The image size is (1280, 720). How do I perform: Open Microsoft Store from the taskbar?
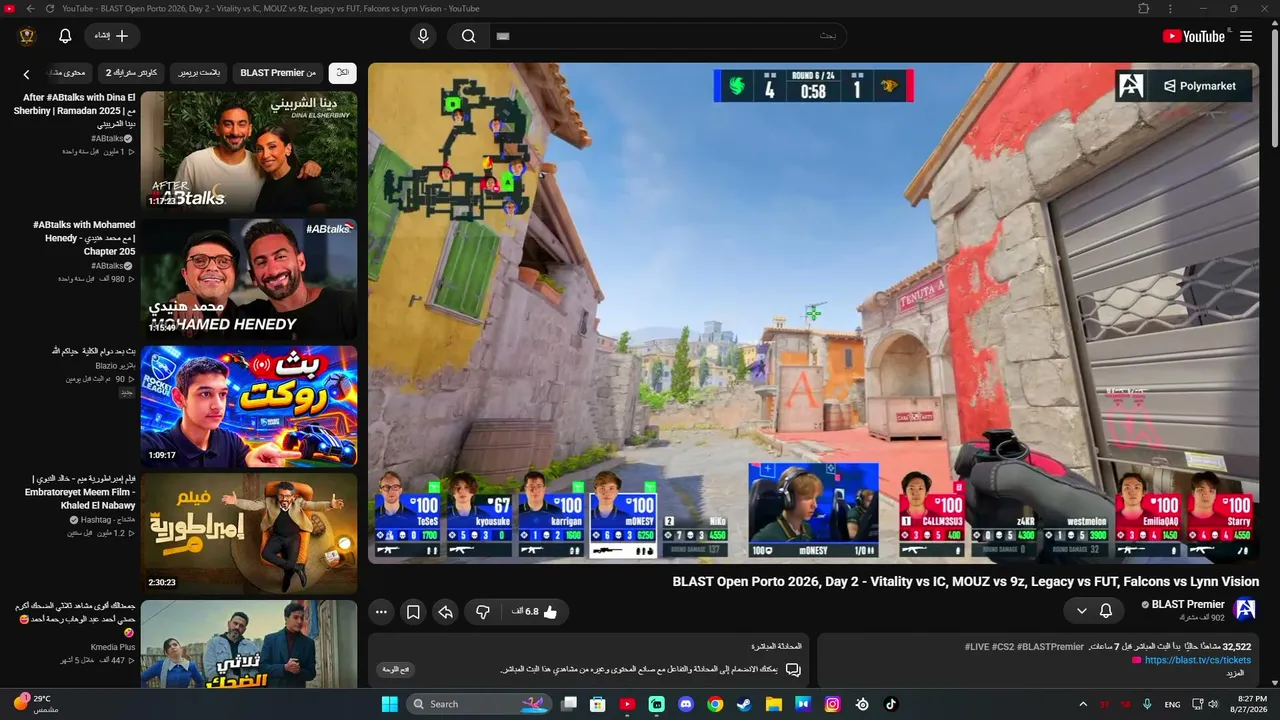coord(598,704)
